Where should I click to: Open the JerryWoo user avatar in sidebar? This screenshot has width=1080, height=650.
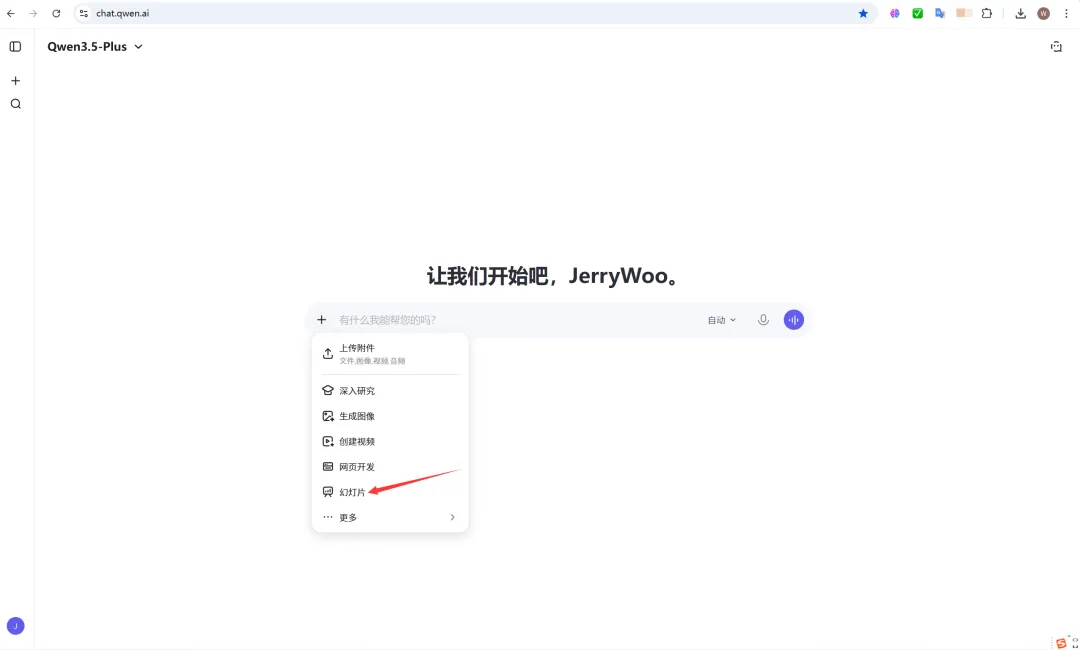[15, 626]
